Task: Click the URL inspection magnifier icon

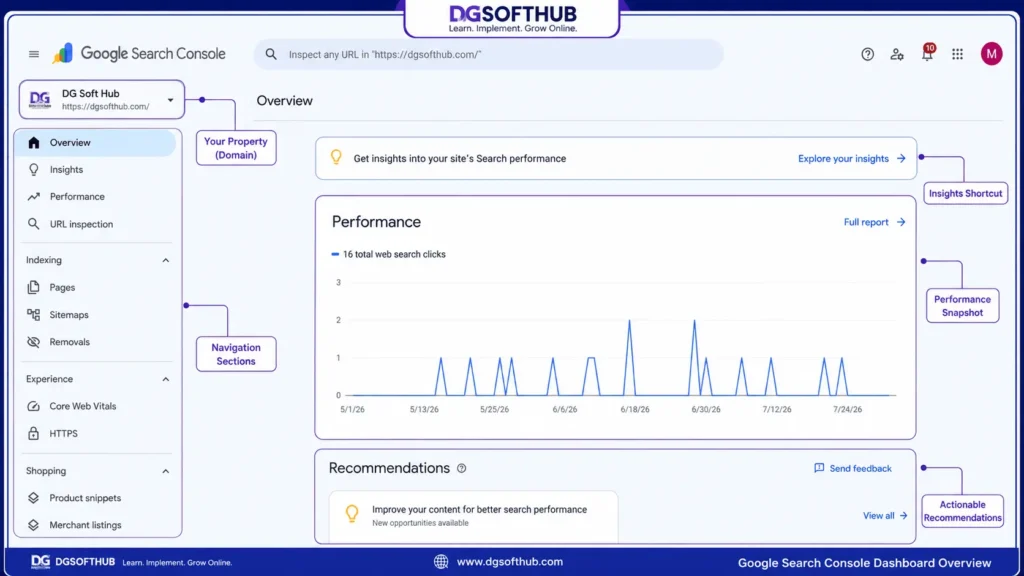Action: point(33,224)
